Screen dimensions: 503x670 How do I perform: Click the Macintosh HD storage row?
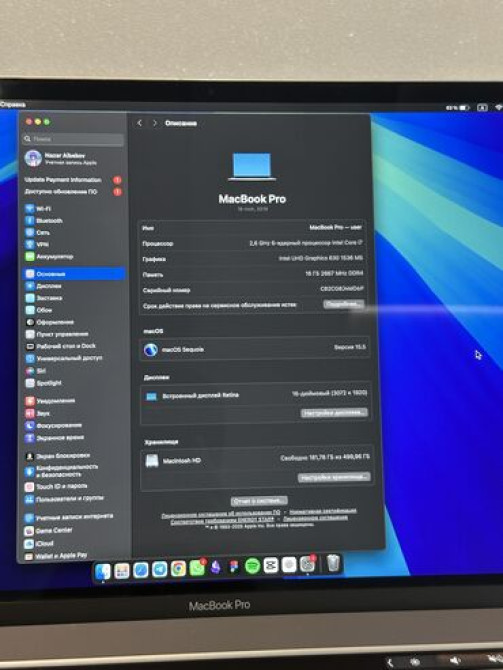[x=256, y=460]
